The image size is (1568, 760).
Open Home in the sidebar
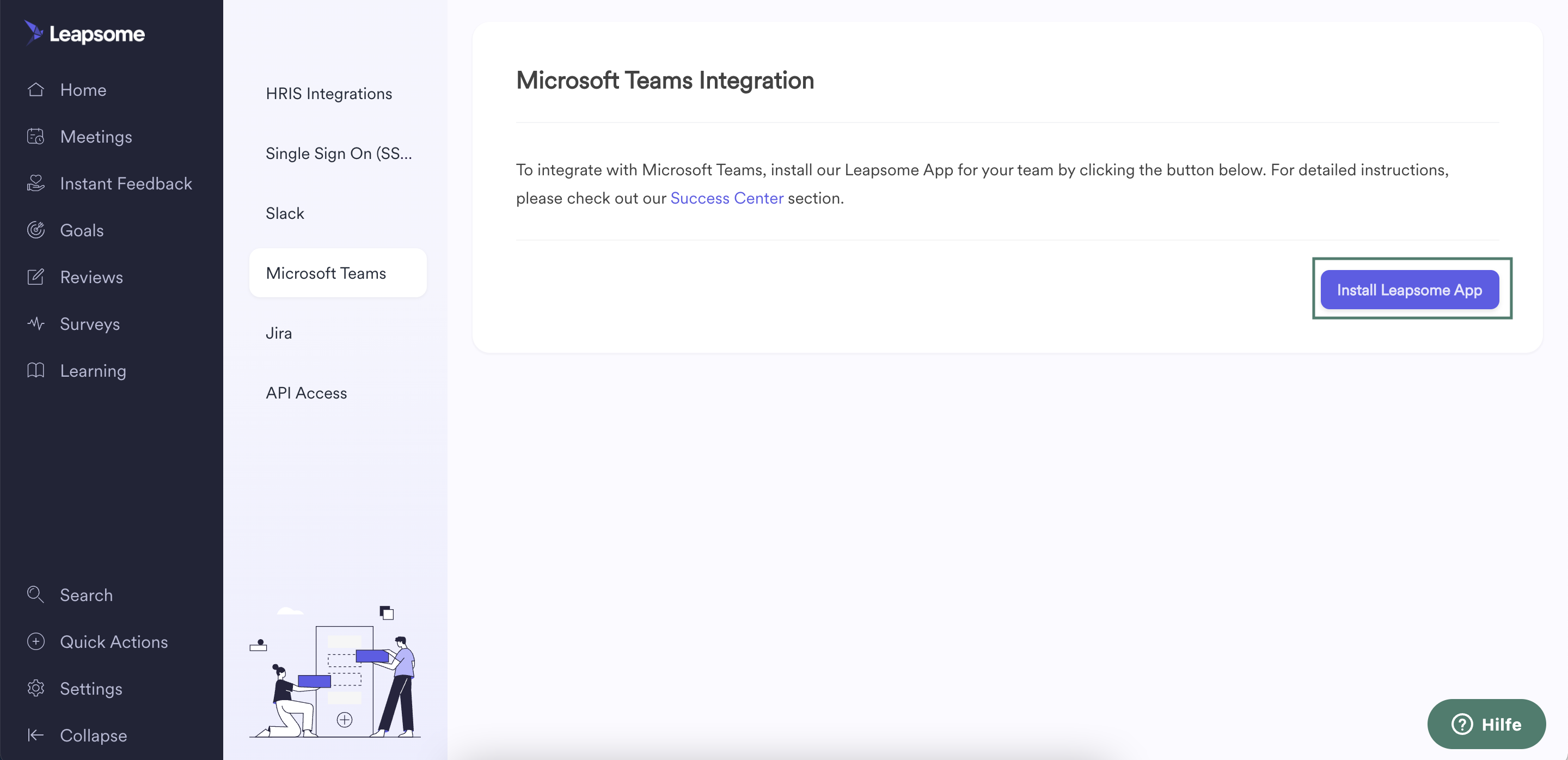click(83, 89)
